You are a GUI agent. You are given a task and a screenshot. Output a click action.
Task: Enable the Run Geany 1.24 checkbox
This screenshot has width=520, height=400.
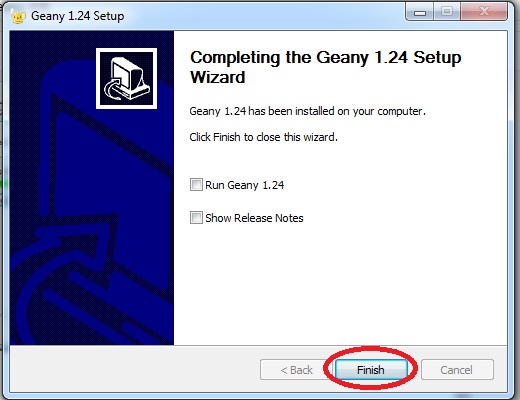[x=196, y=184]
